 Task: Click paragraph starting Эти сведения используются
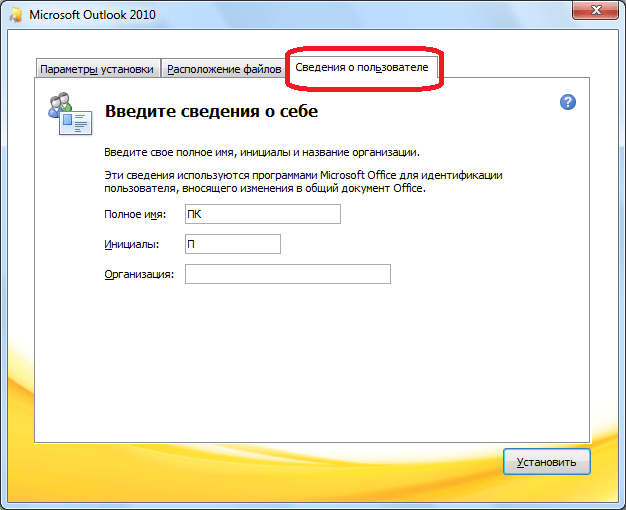pyautogui.click(x=303, y=182)
